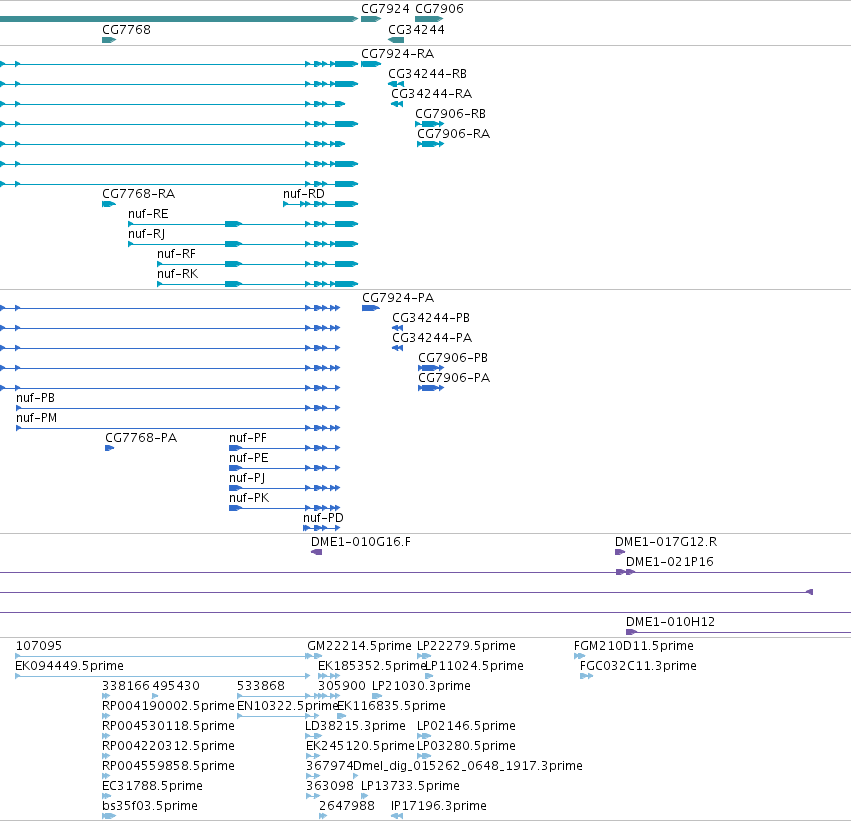Select EST LP02146.5prime label
The image size is (851, 821).
tap(466, 726)
